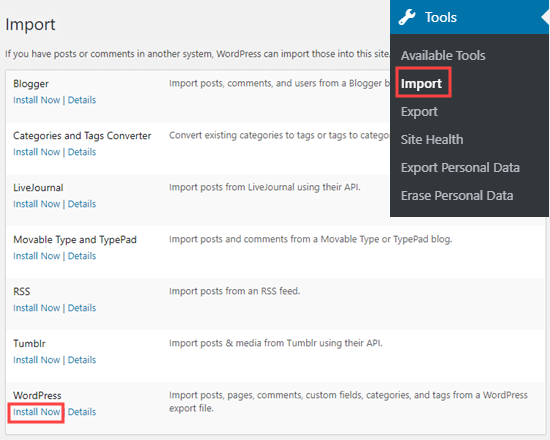This screenshot has width=550, height=440.
Task: Open Site Health from Tools menu
Action: [432, 140]
